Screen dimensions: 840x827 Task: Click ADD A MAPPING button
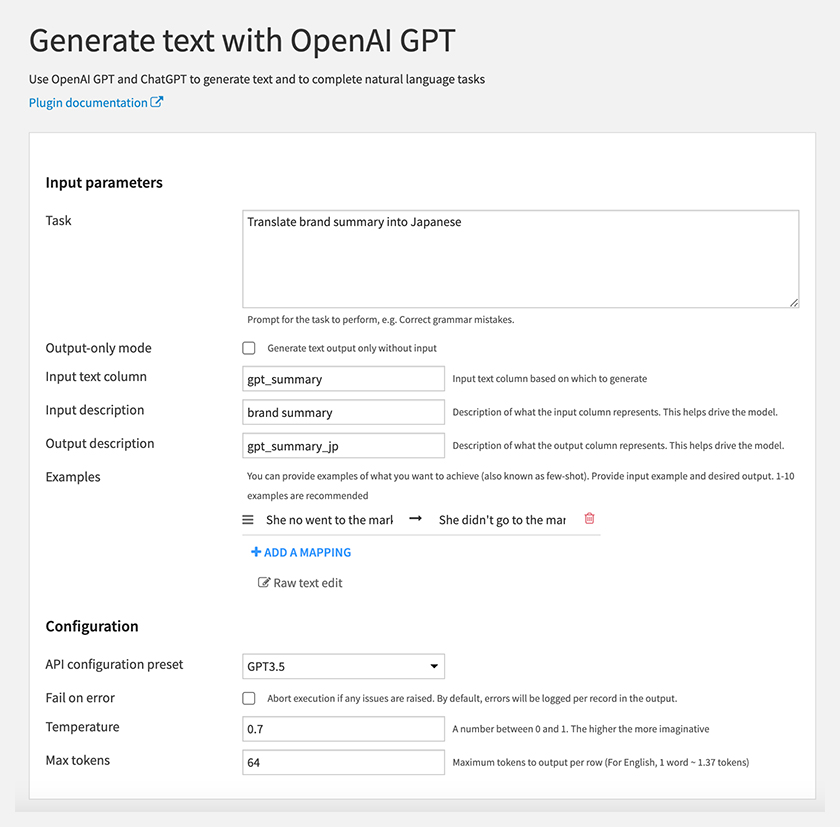pos(301,552)
